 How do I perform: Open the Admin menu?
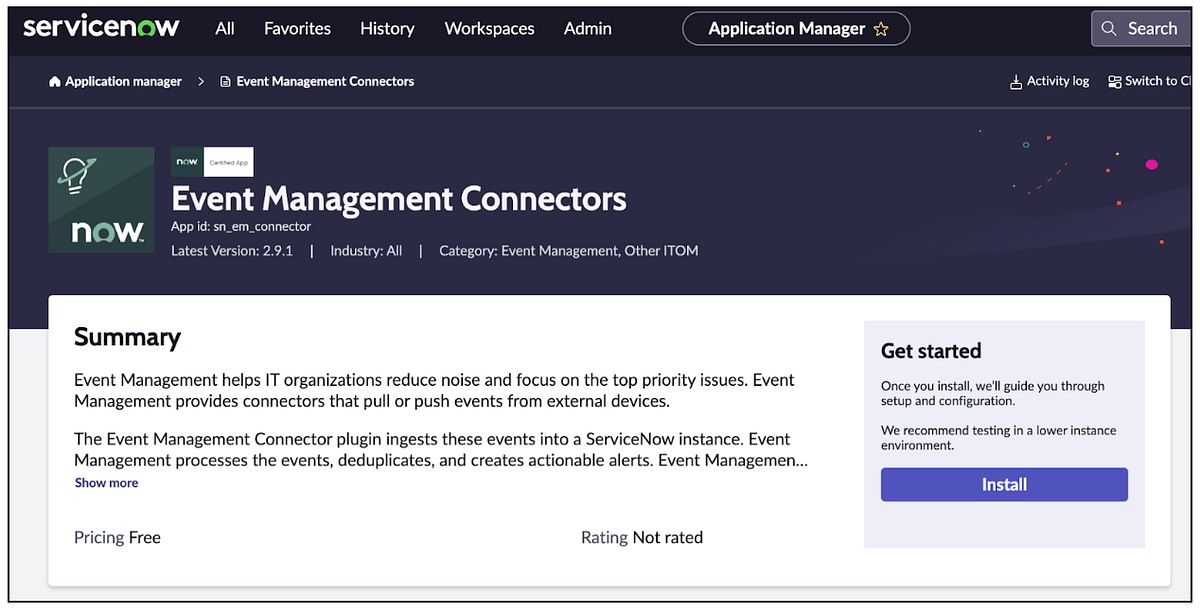tap(587, 28)
